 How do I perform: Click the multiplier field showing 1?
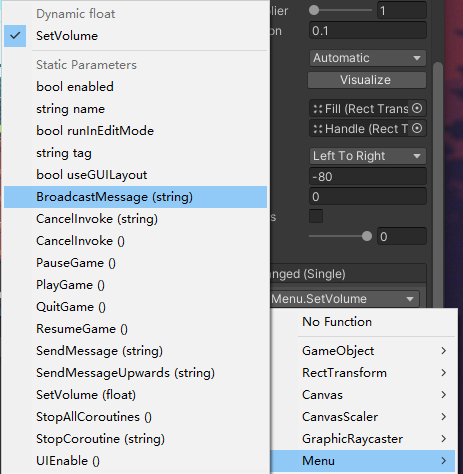[x=402, y=10]
